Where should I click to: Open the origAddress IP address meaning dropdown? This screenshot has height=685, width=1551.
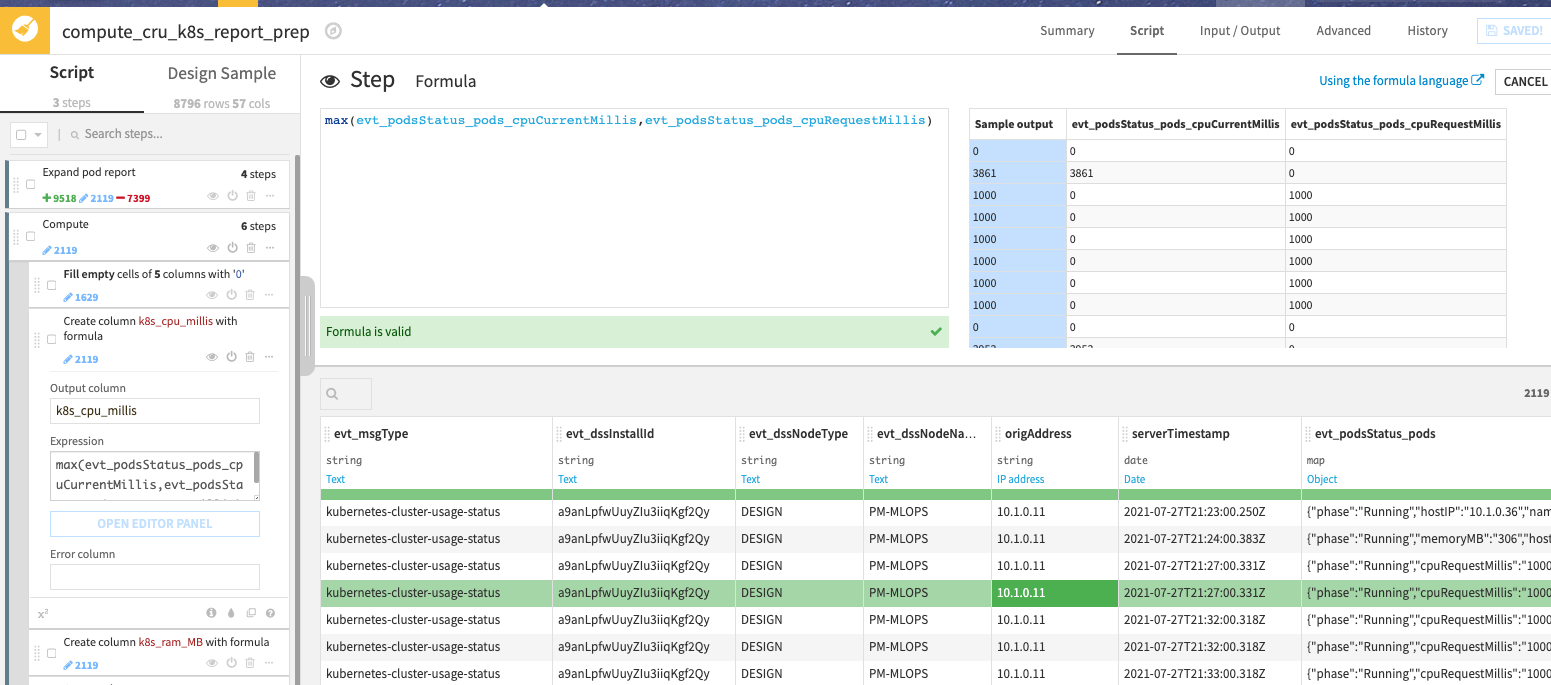click(x=1020, y=479)
